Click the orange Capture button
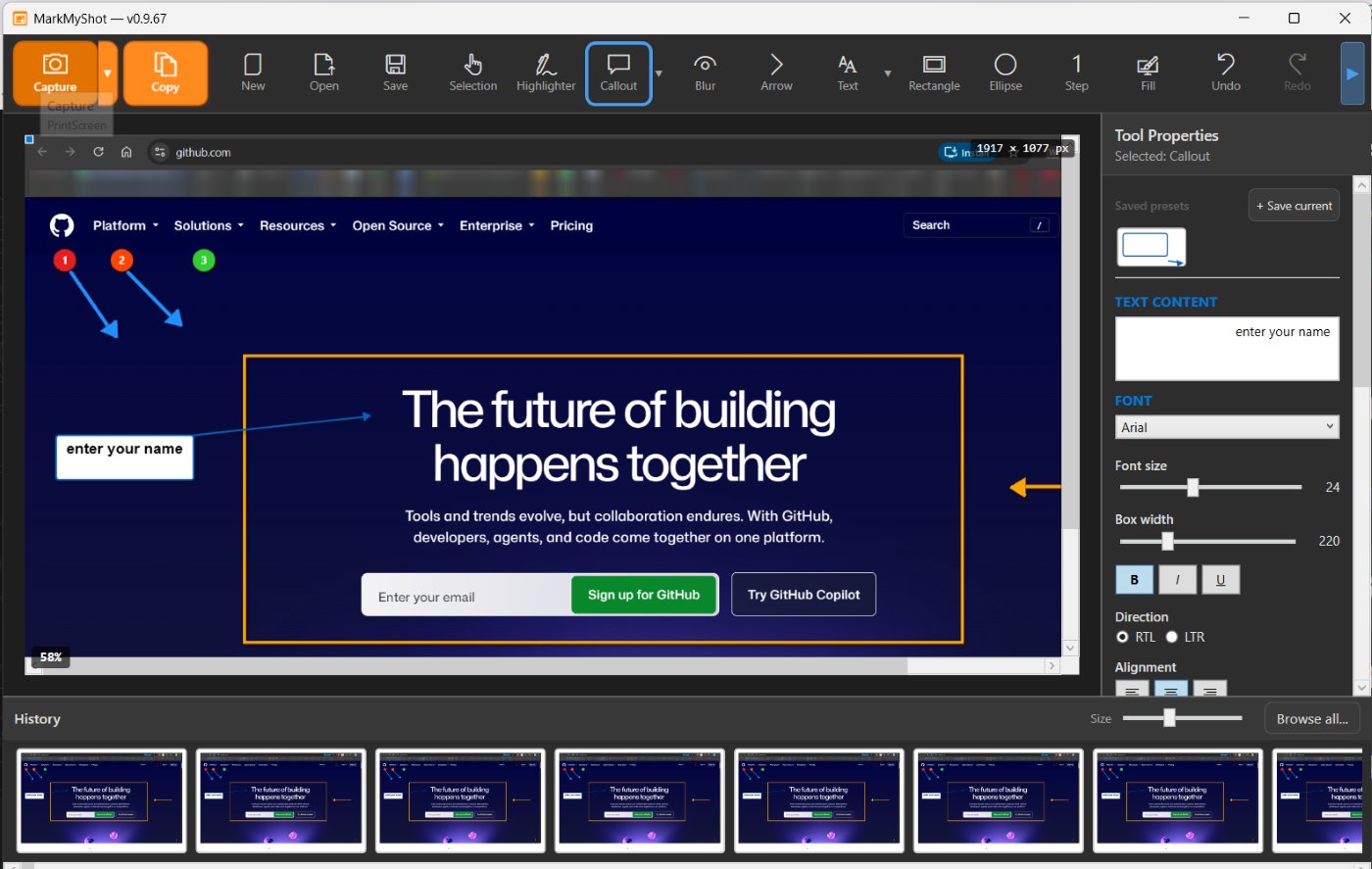The height and width of the screenshot is (869, 1372). tap(56, 72)
